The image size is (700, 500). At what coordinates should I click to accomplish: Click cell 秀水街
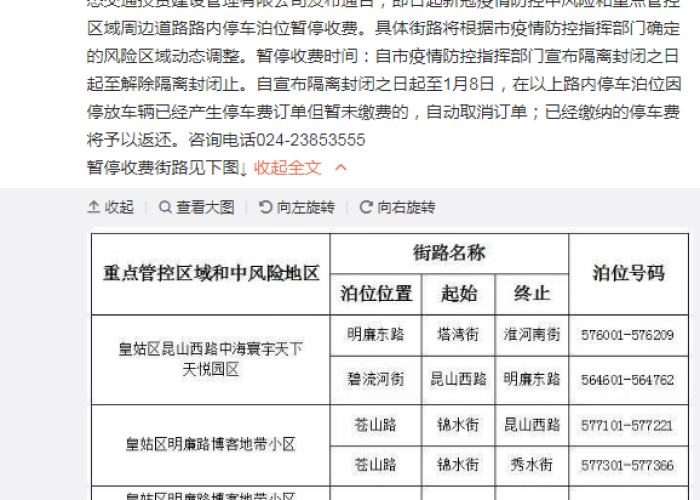point(532,465)
